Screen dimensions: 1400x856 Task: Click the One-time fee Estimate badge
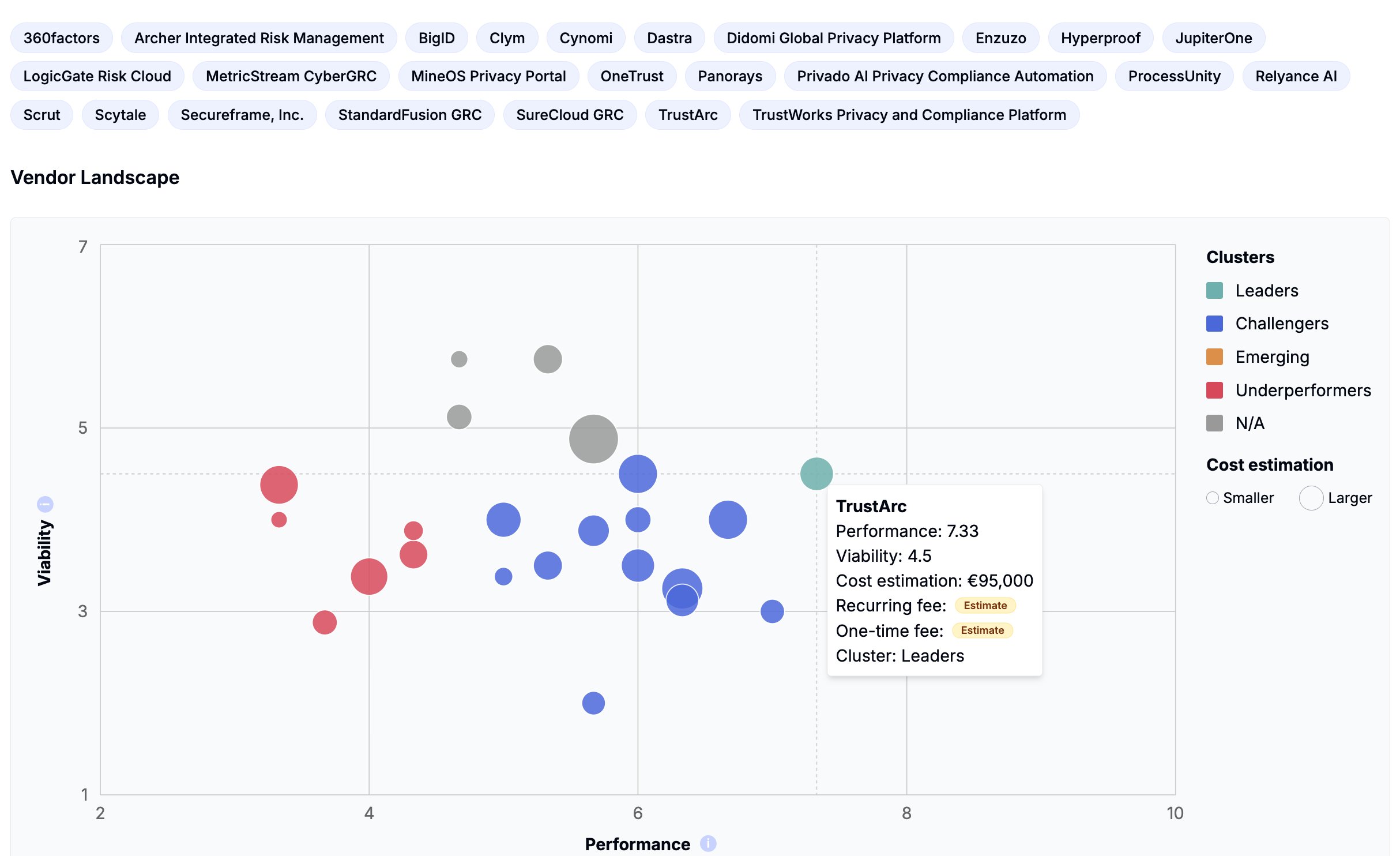982,630
